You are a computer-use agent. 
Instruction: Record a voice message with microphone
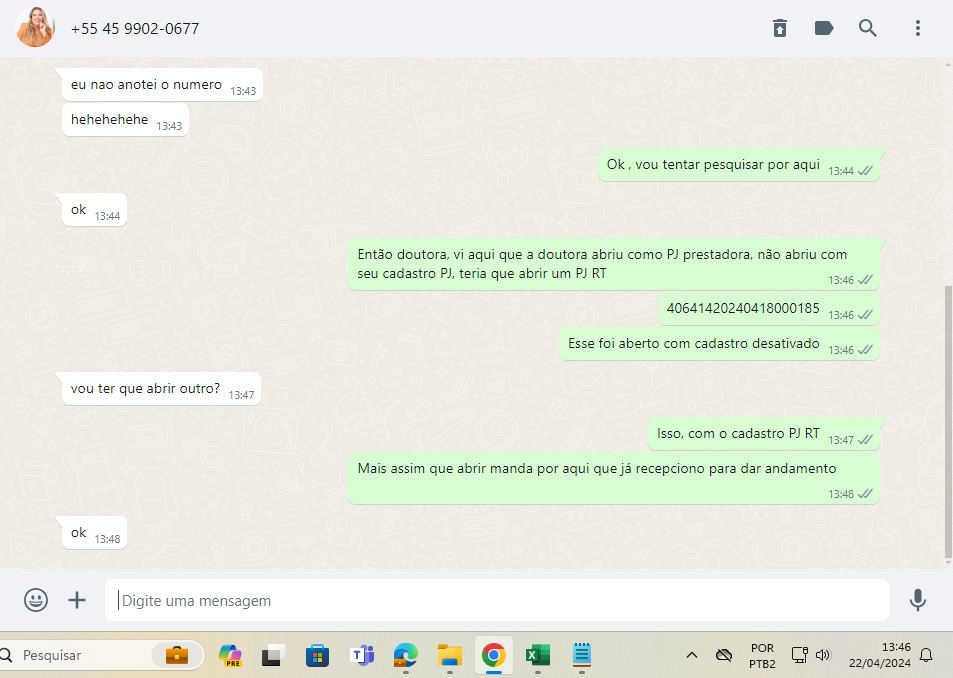click(917, 600)
